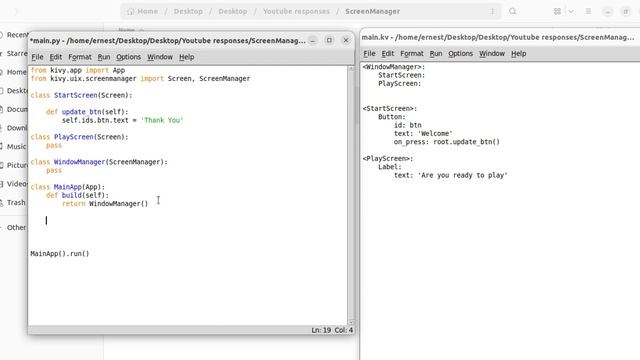The width and height of the screenshot is (640, 360).
Task: Click '<WindowManager>:' line in main.kv
Action: click(393, 67)
